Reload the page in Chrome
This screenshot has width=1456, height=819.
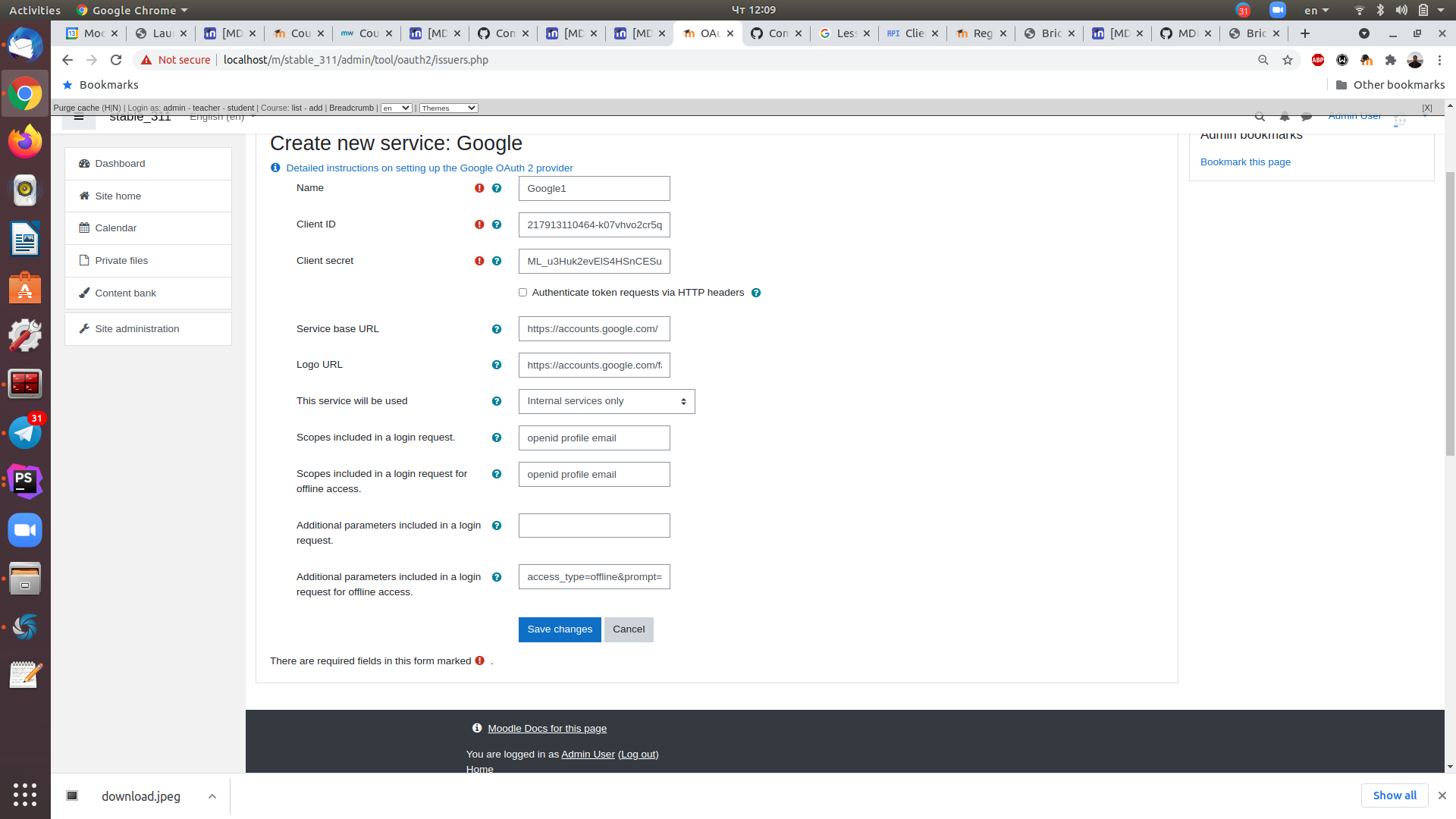(x=116, y=60)
